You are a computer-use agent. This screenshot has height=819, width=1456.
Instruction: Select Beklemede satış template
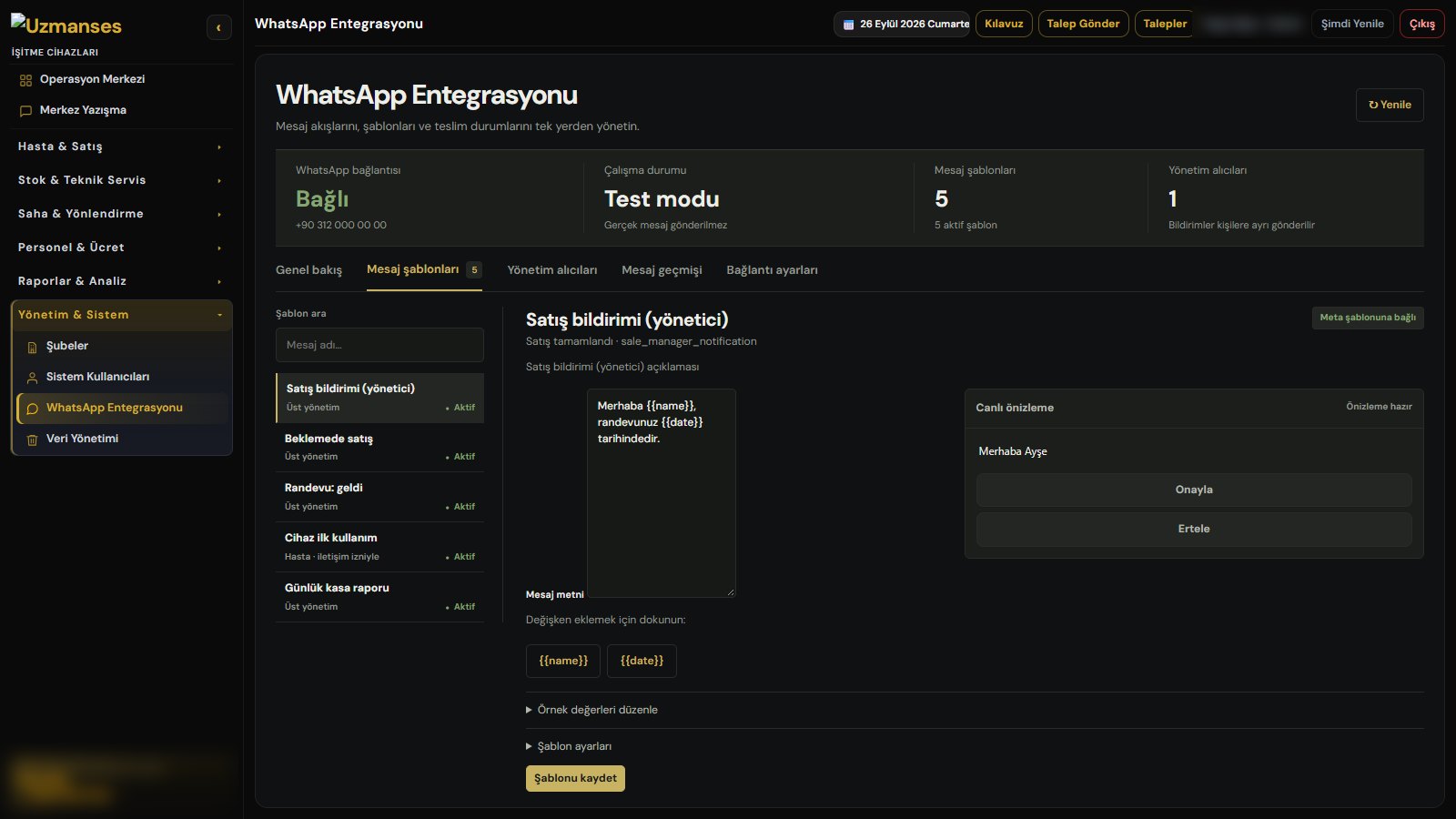point(379,447)
